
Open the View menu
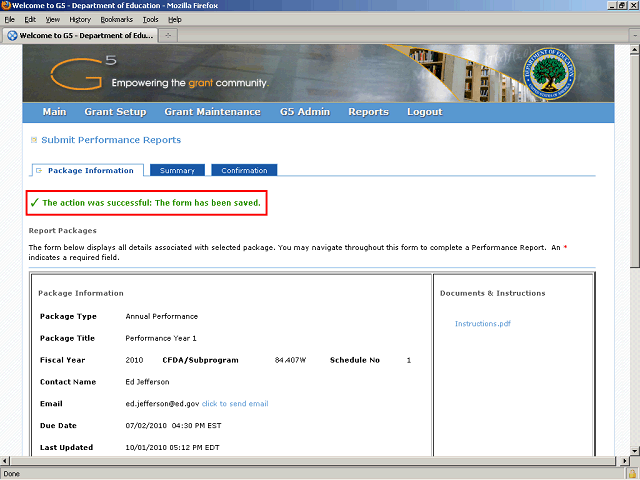(53, 20)
